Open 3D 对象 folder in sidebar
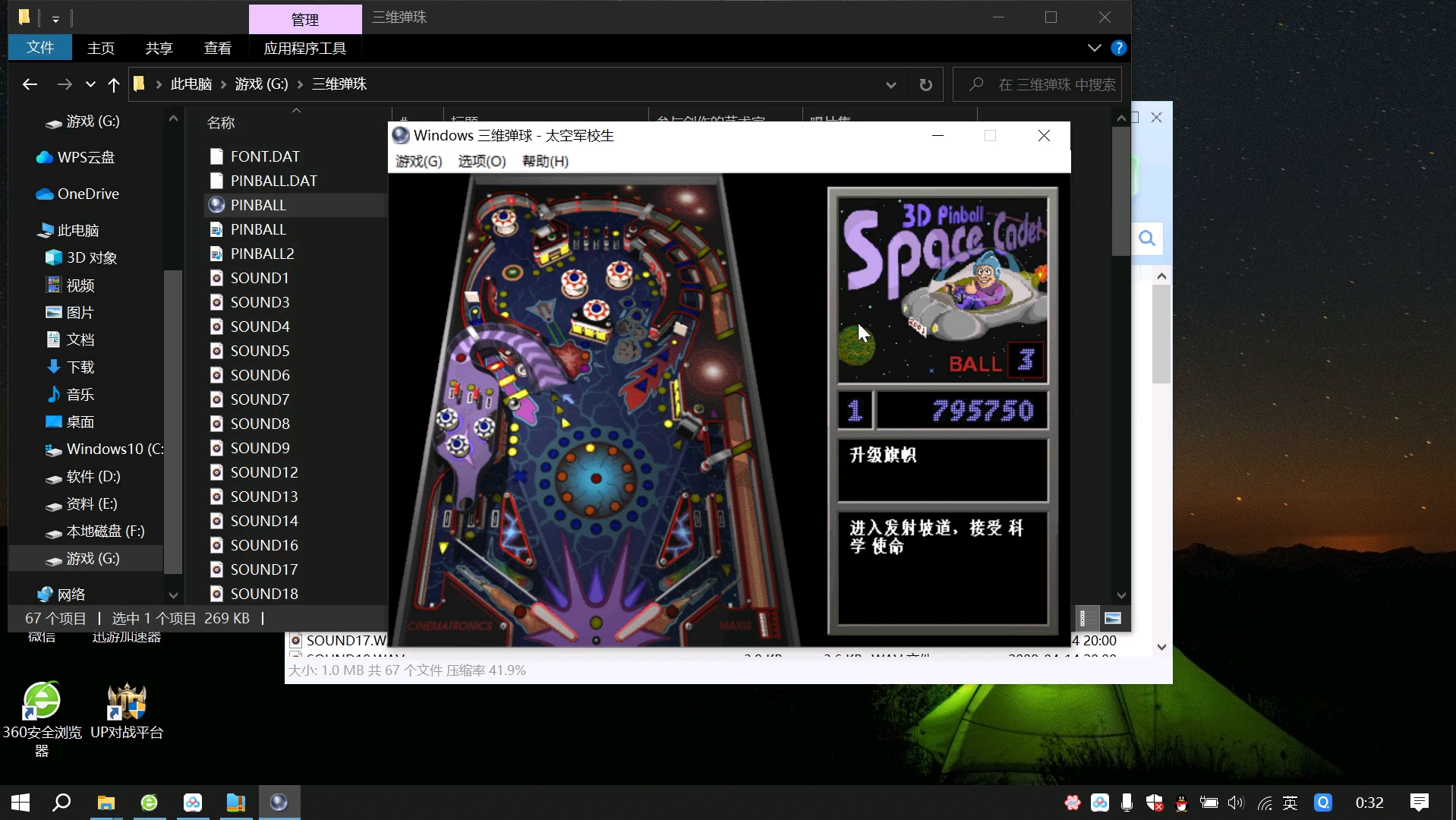1456x820 pixels. pyautogui.click(x=82, y=257)
